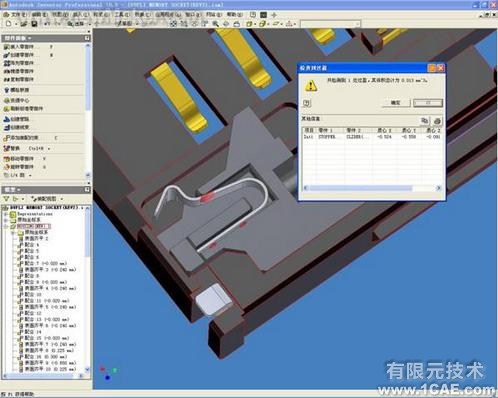This screenshot has height=398, width=498.
Task: Select 镜像零部件 (Mirror Components) tool
Action: click(x=19, y=71)
